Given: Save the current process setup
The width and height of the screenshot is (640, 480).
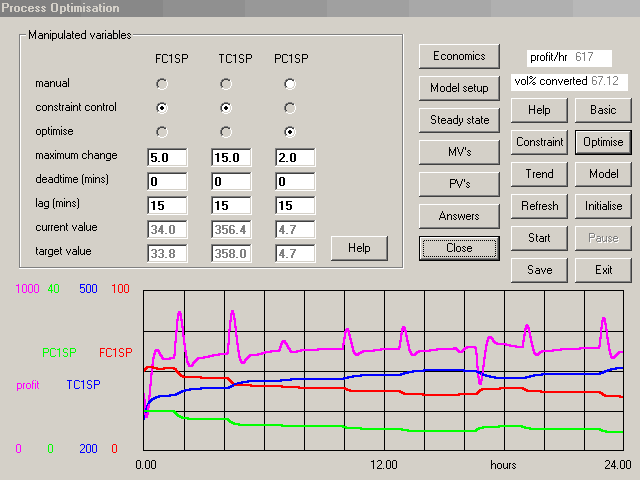Looking at the screenshot, I should pos(539,270).
